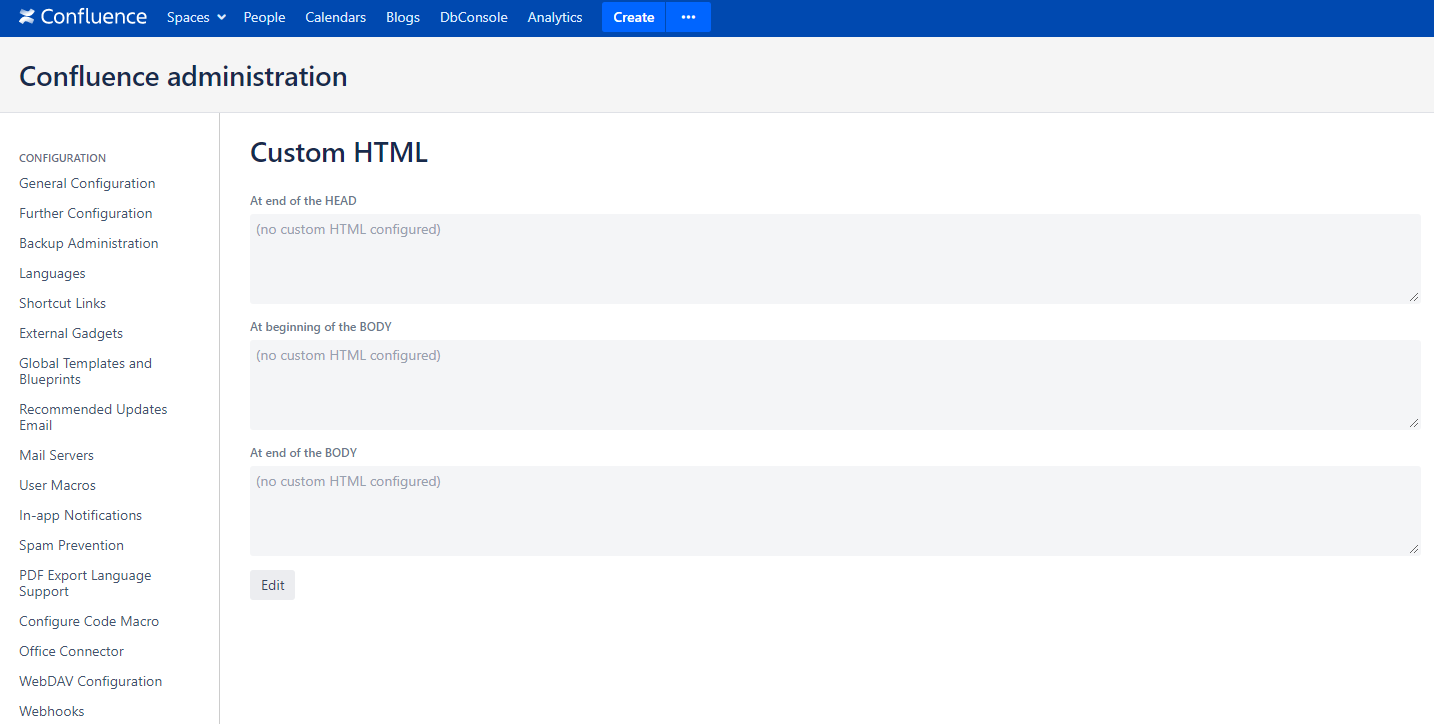Click the 'Confluence administration' page title
This screenshot has height=724, width=1434.
(183, 76)
